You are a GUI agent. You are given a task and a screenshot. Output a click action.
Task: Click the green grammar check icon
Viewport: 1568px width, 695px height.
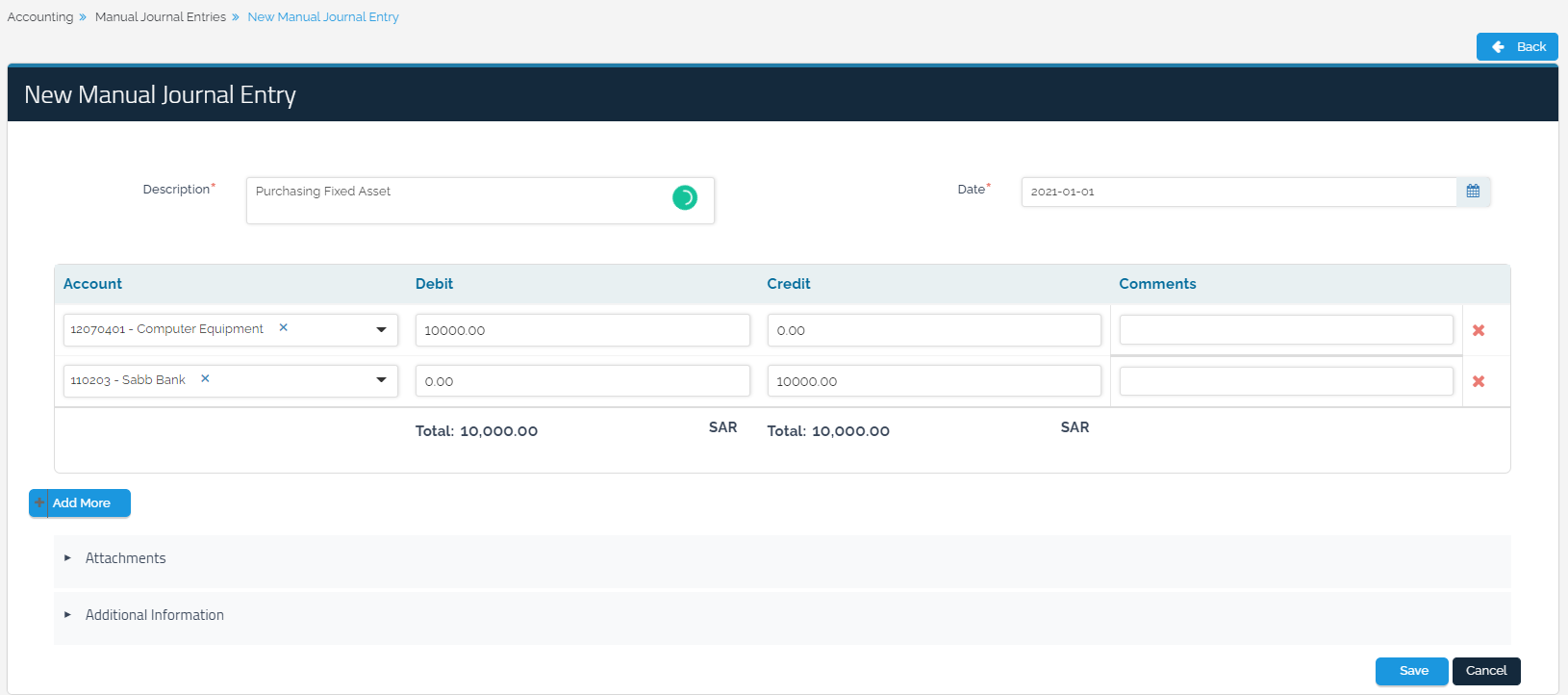[685, 197]
